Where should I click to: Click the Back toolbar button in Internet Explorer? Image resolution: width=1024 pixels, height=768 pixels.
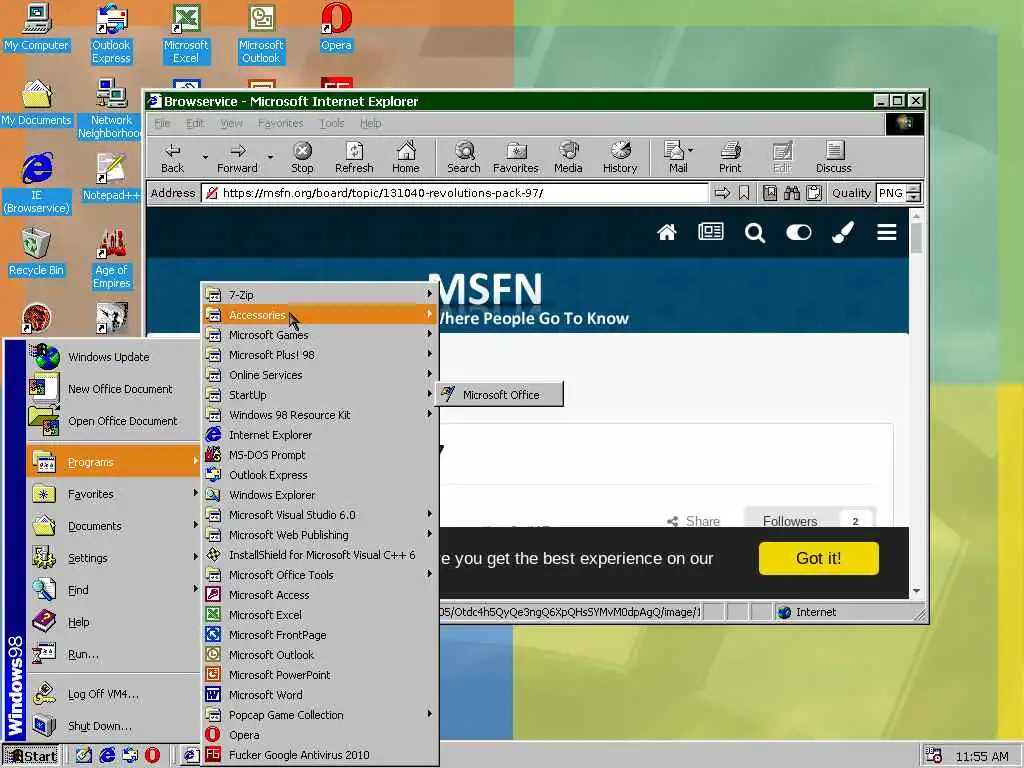coord(172,157)
